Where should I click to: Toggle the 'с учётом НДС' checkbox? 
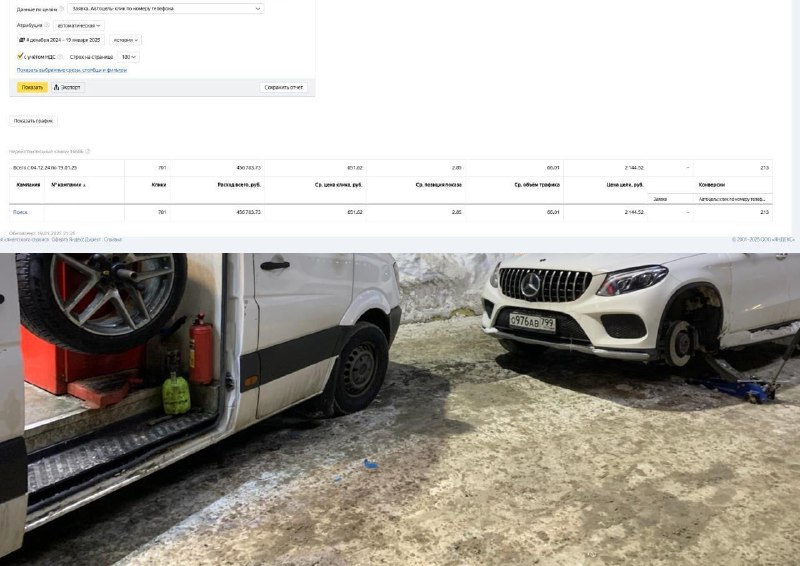20,56
